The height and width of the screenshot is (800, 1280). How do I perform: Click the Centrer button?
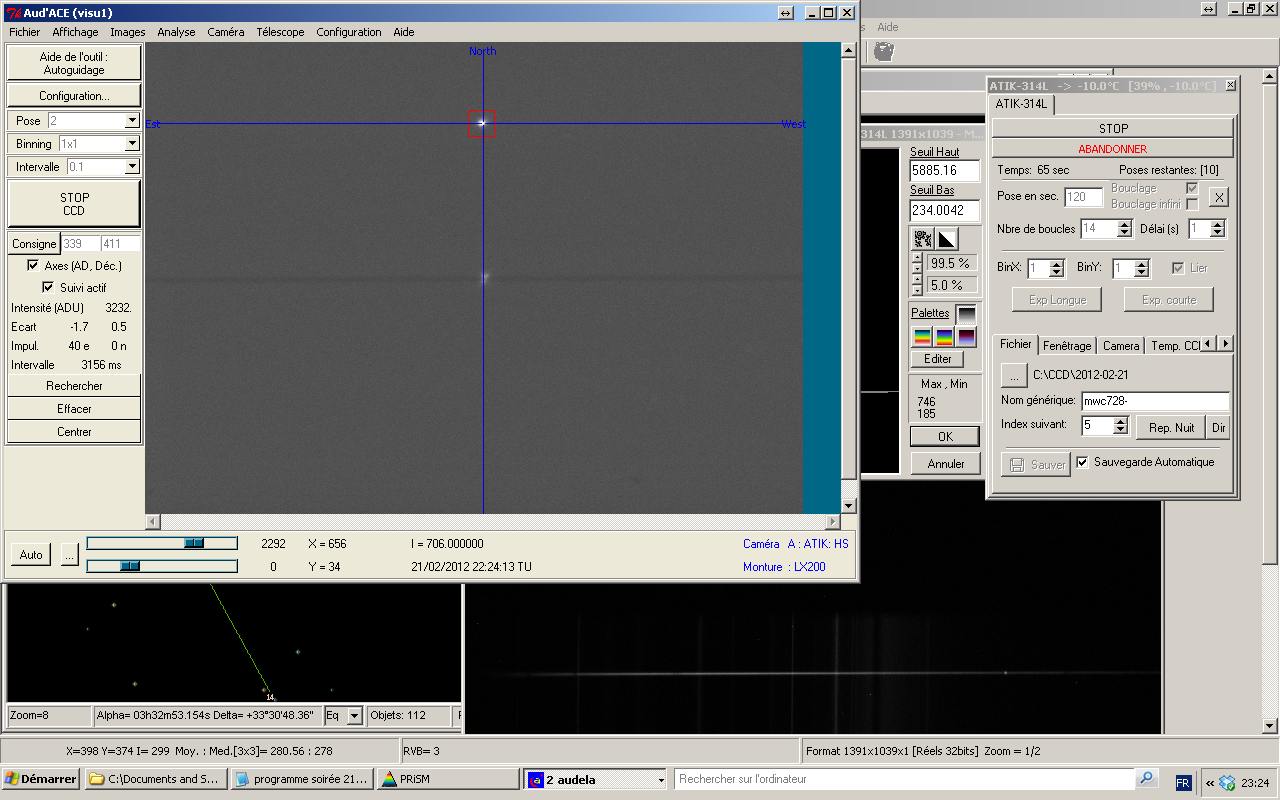pyautogui.click(x=74, y=432)
